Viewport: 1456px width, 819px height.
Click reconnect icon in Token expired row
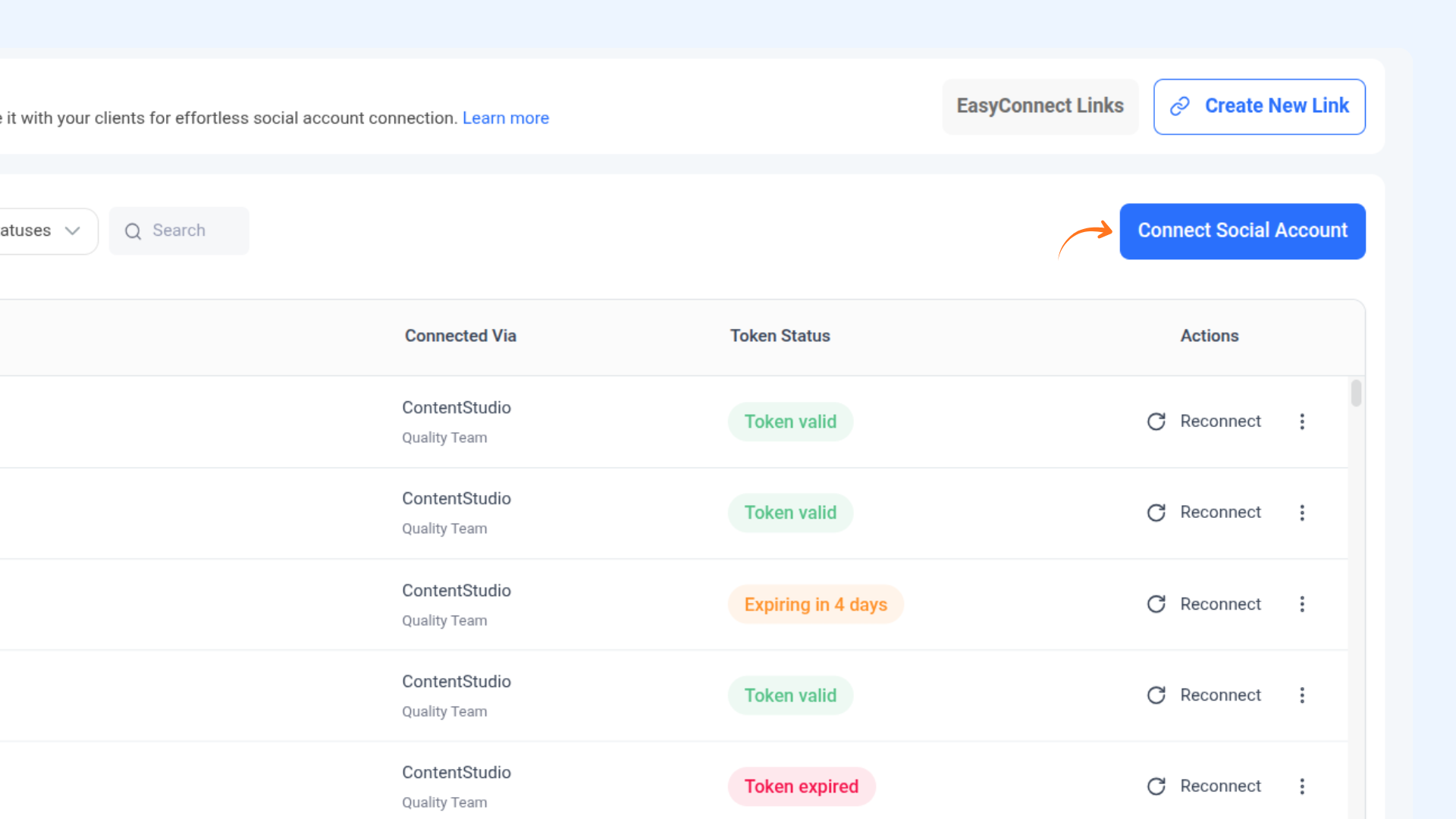pyautogui.click(x=1156, y=786)
